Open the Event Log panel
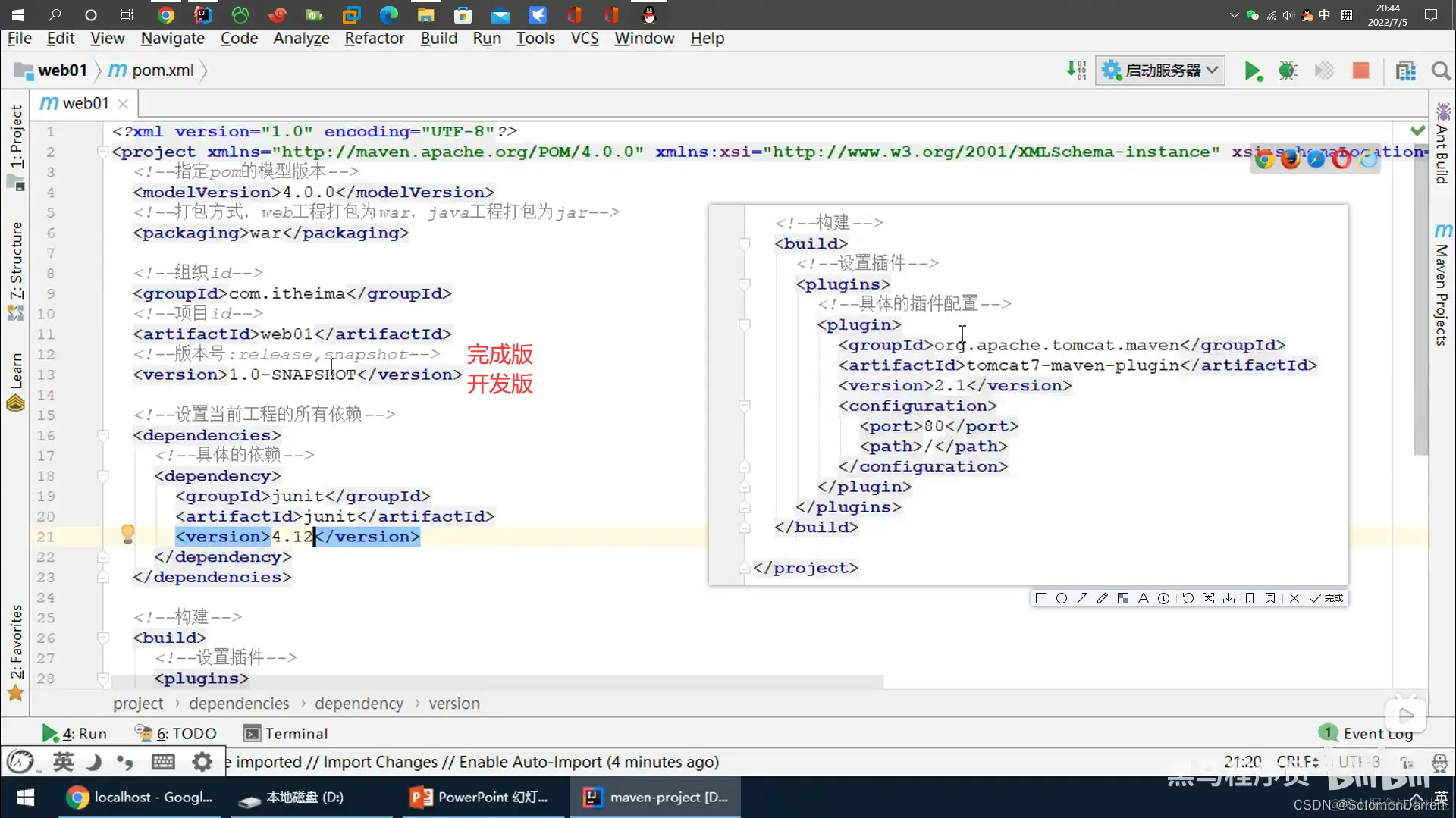Viewport: 1456px width, 818px height. (1367, 733)
